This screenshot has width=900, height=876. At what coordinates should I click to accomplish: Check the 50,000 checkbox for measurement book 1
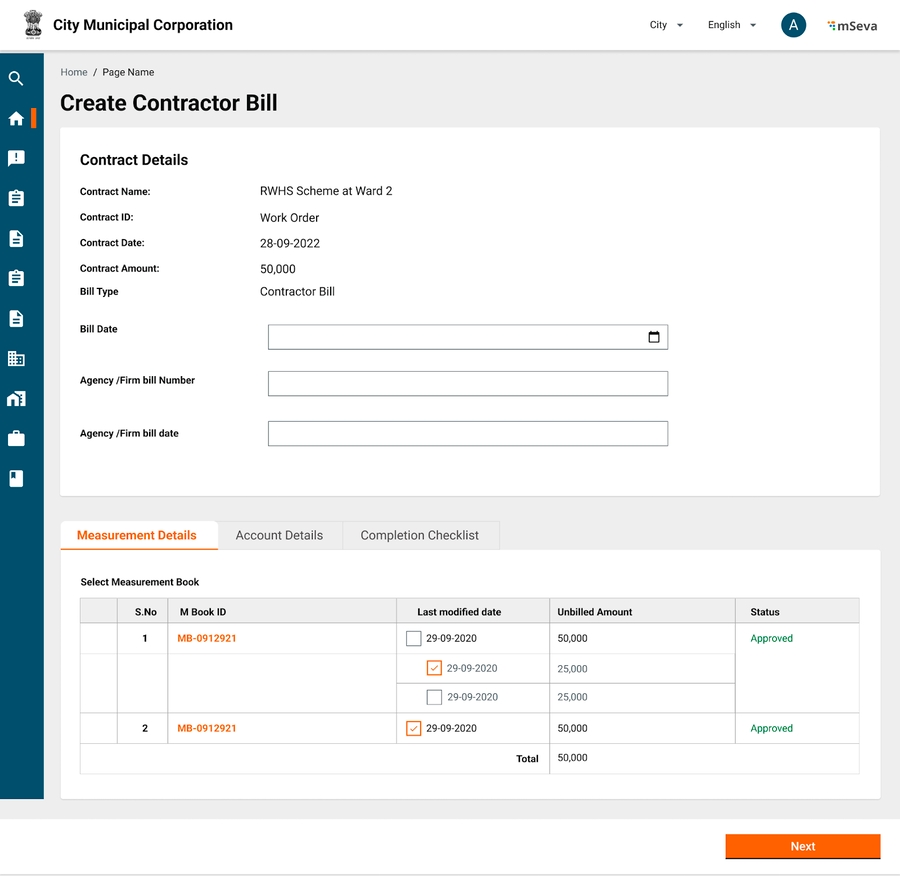point(414,638)
